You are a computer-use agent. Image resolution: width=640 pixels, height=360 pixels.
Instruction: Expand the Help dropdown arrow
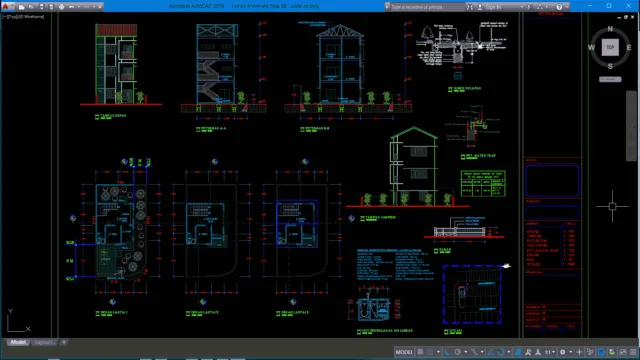(567, 7)
